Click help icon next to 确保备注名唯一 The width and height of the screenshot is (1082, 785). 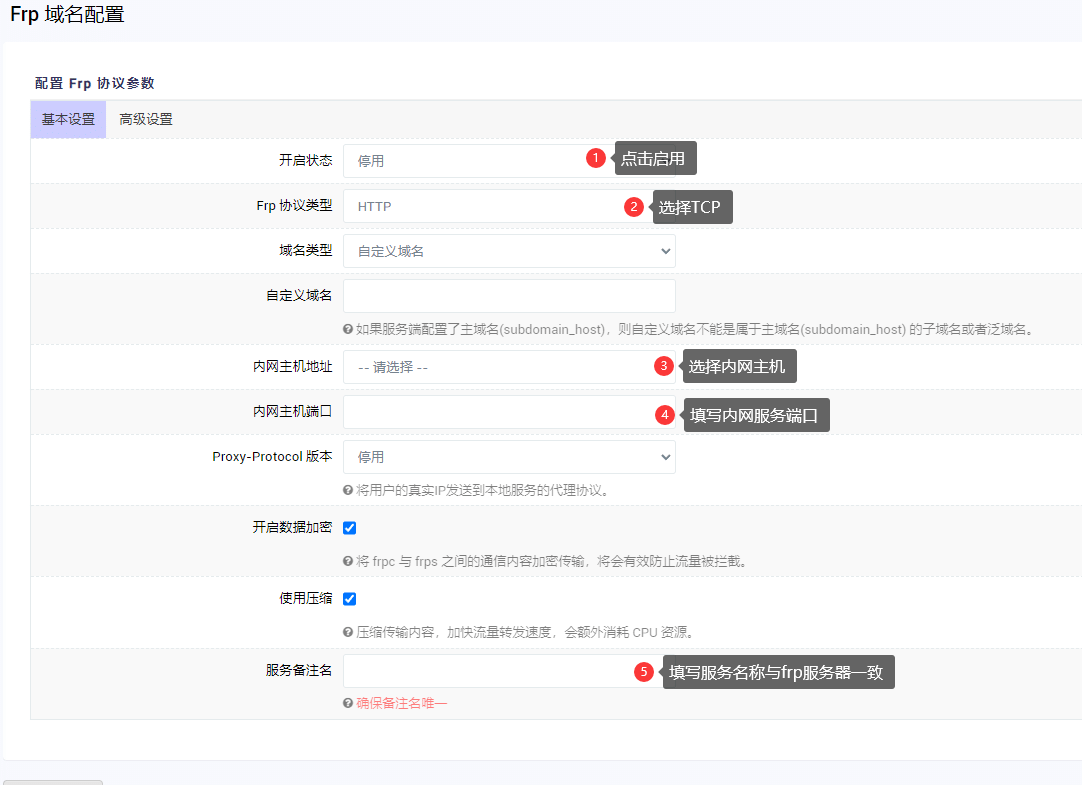click(348, 703)
